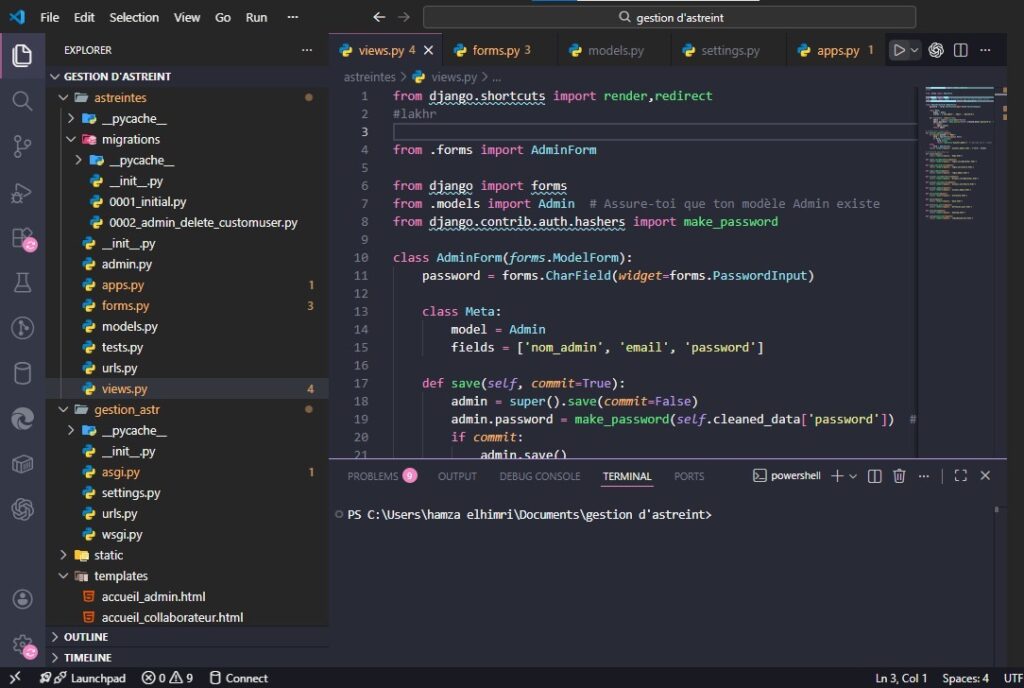Open Explorer views and more actions ellipsis
The width and height of the screenshot is (1024, 688).
306,50
